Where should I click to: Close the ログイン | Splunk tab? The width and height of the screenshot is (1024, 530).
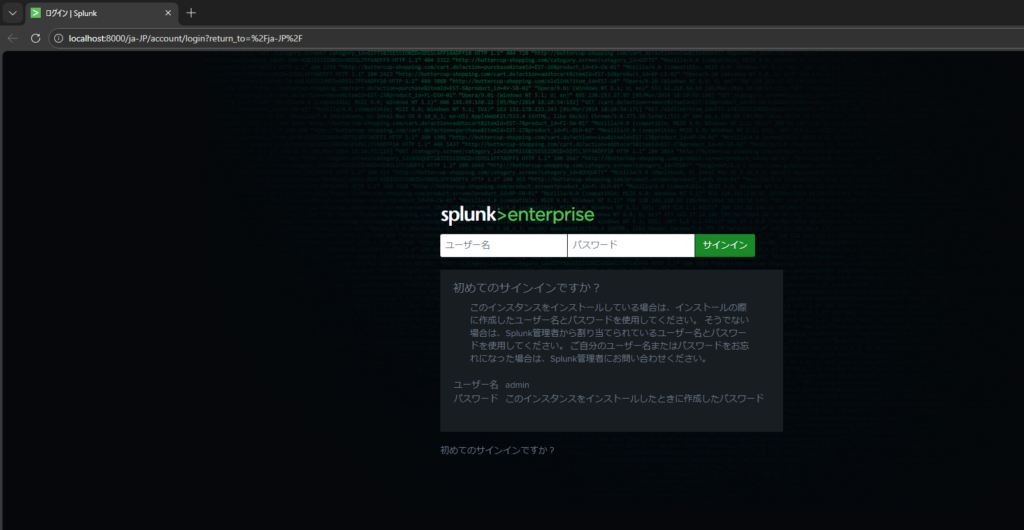tap(167, 13)
